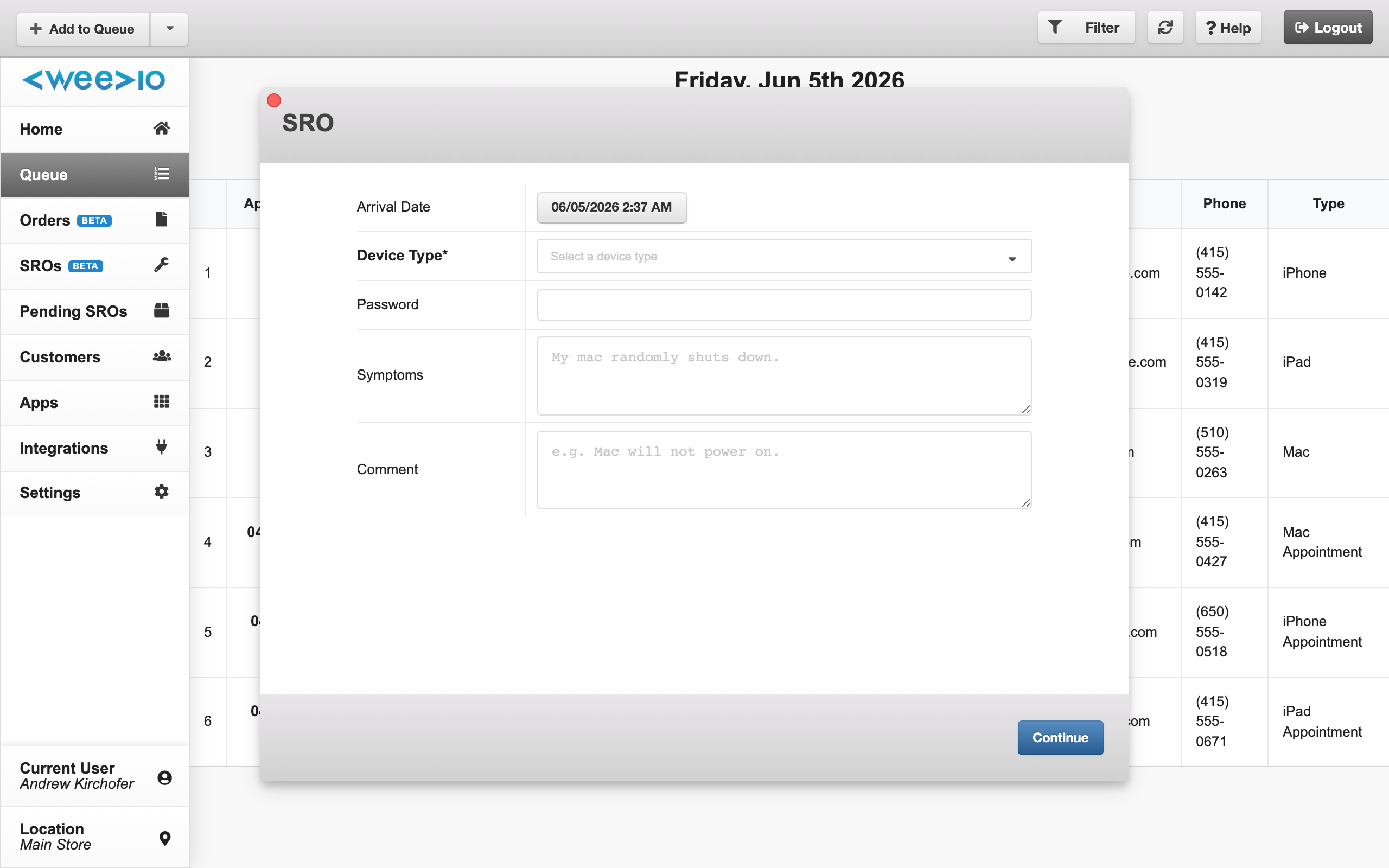Open the Customers section
1389x868 pixels.
95,356
